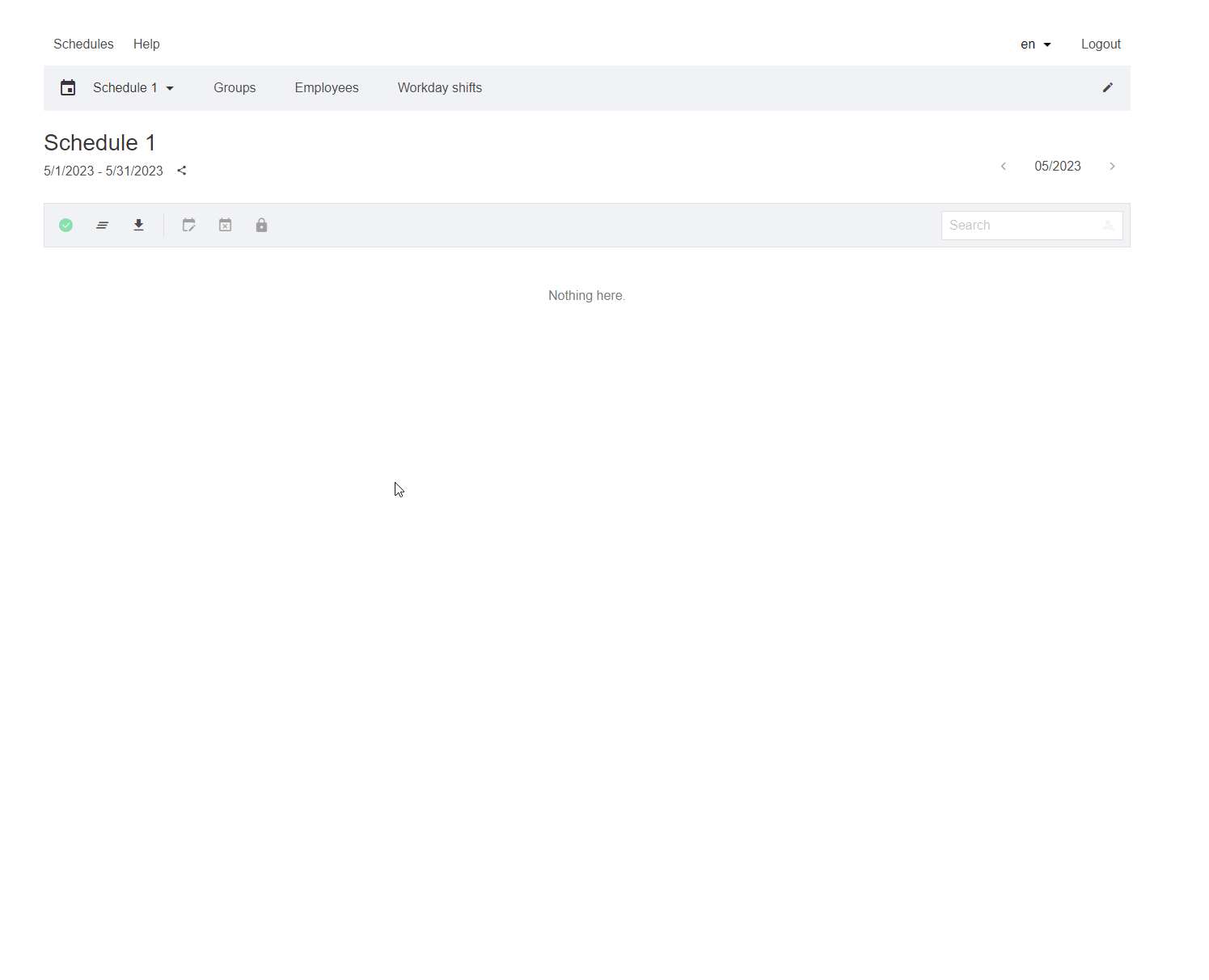Go to next month with right chevron

1112,167
